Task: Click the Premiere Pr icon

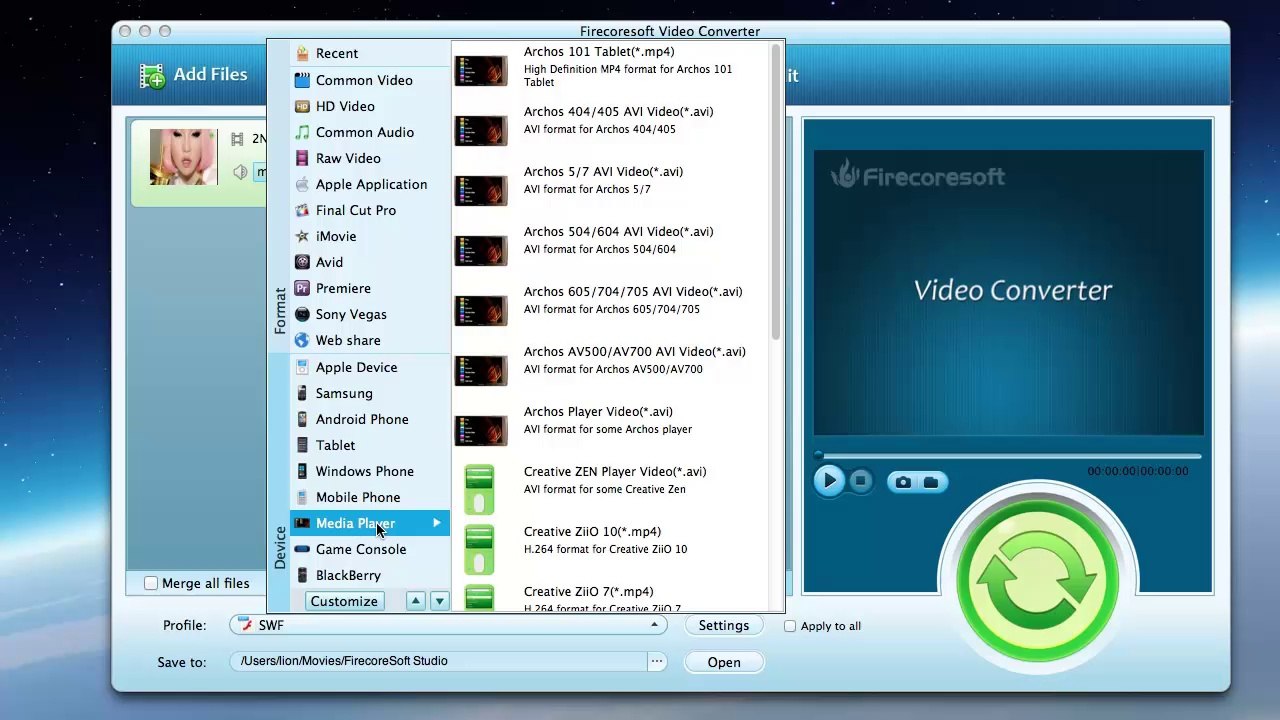Action: [x=302, y=288]
